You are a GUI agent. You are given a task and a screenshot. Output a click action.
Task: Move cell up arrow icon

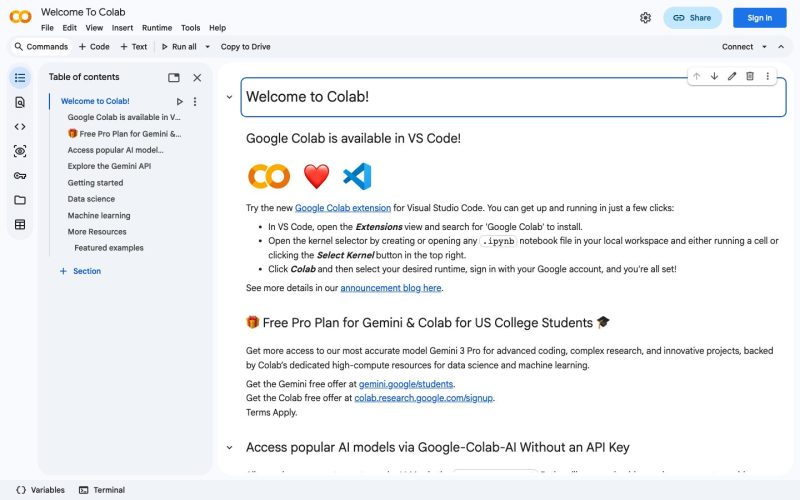point(696,76)
